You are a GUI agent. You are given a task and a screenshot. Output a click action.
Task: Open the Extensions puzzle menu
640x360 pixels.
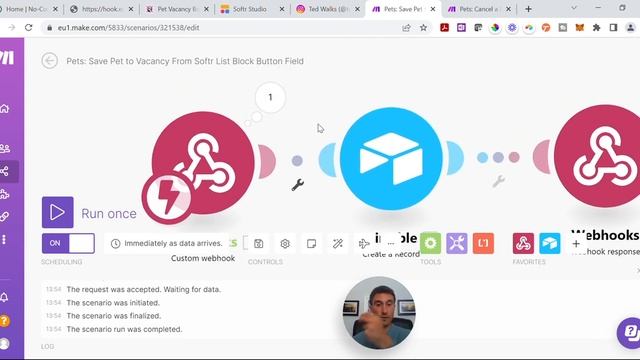tap(597, 28)
